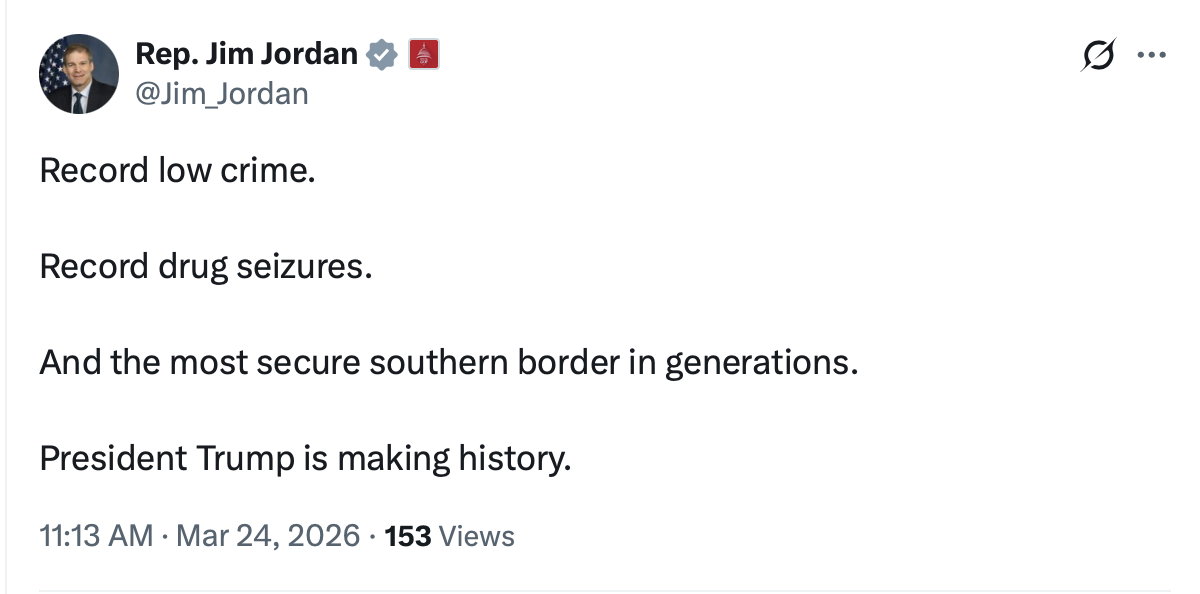Click the display name "Rep. Jim Jordan"

click(x=246, y=54)
